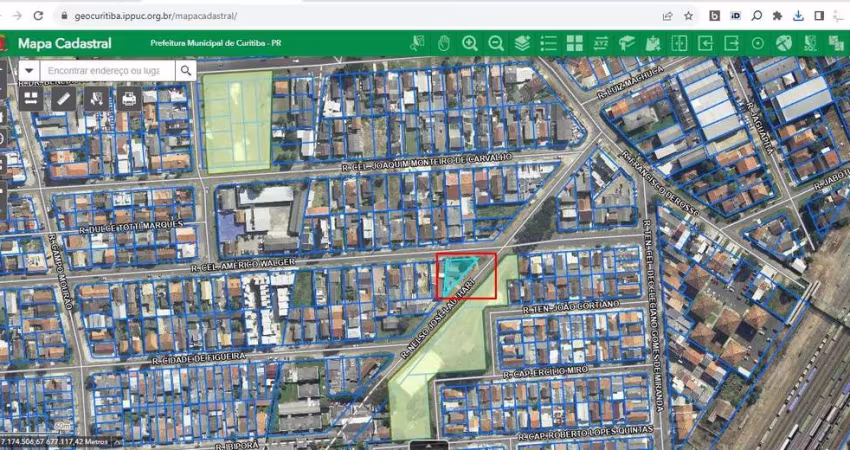The image size is (850, 450).
Task: Click the import arrow-in box icon
Action: (x=705, y=43)
